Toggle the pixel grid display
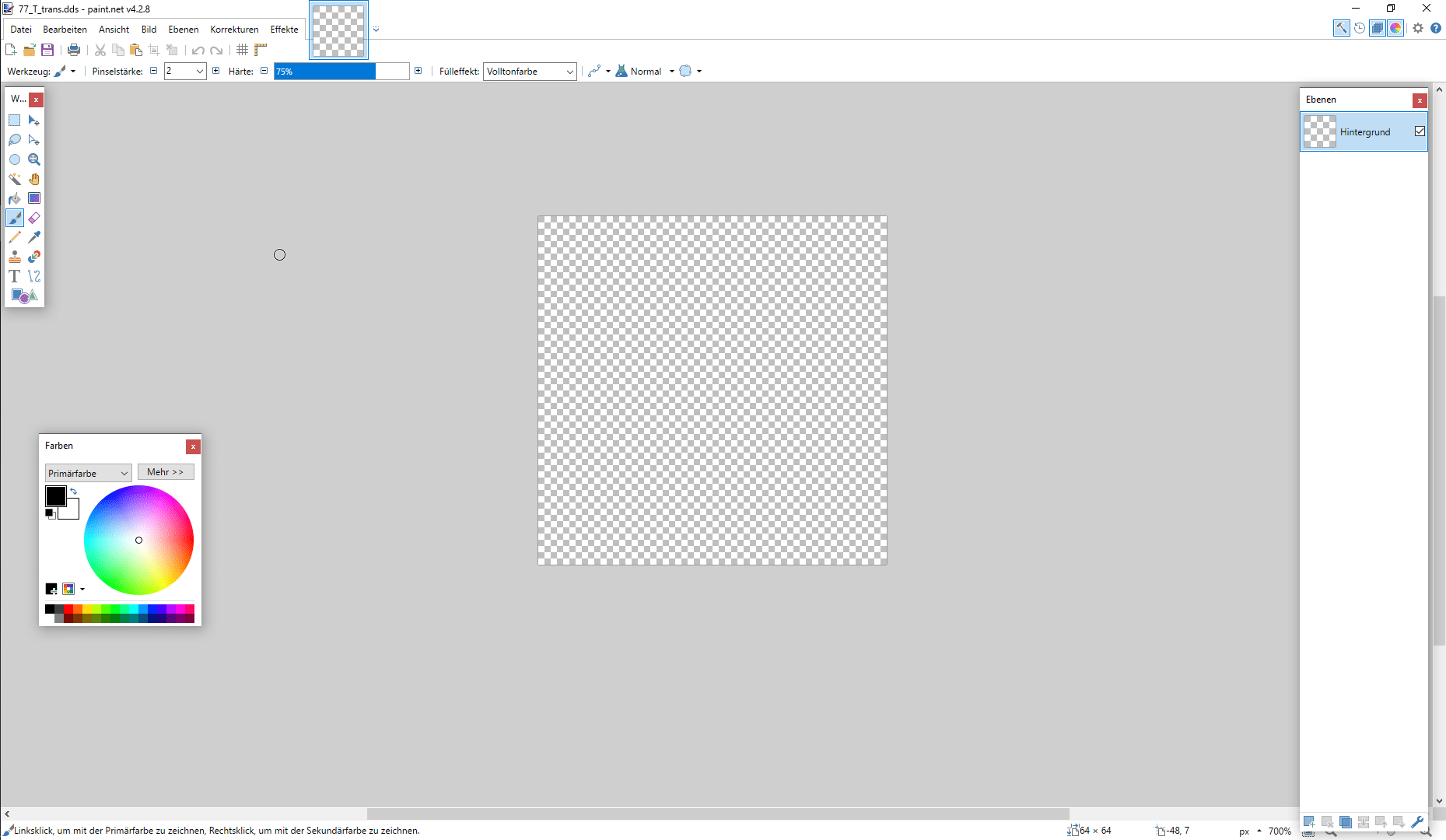 point(243,50)
